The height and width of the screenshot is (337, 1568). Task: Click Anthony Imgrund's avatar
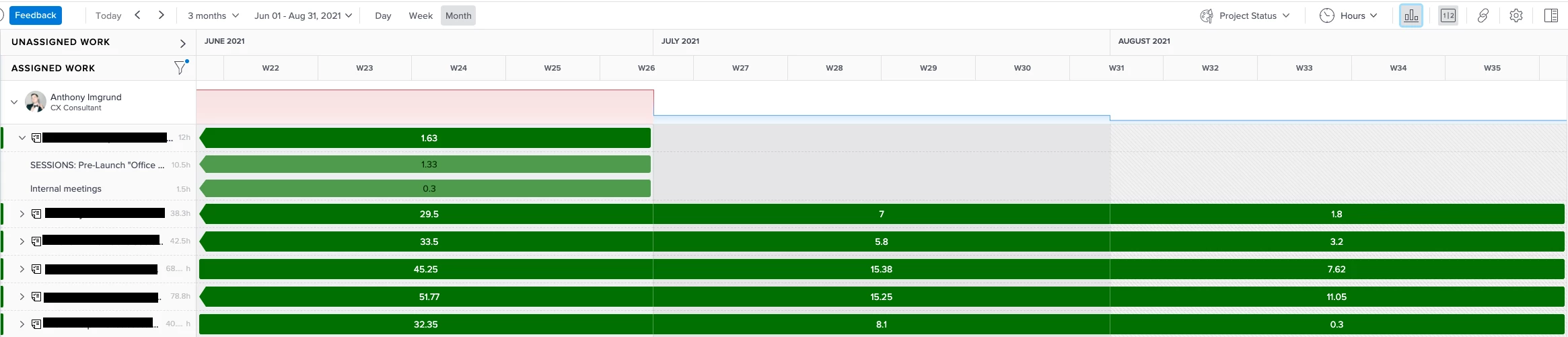(36, 102)
